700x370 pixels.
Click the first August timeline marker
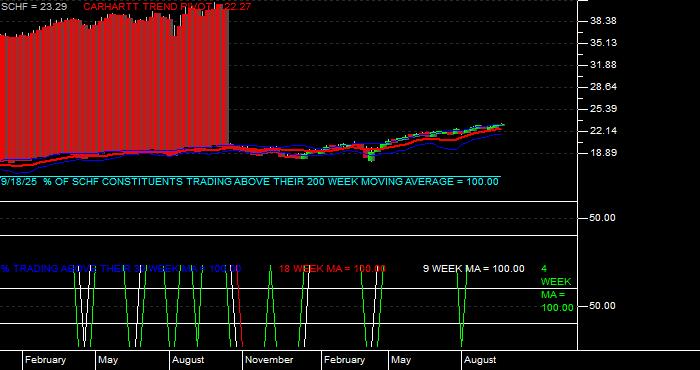click(188, 360)
